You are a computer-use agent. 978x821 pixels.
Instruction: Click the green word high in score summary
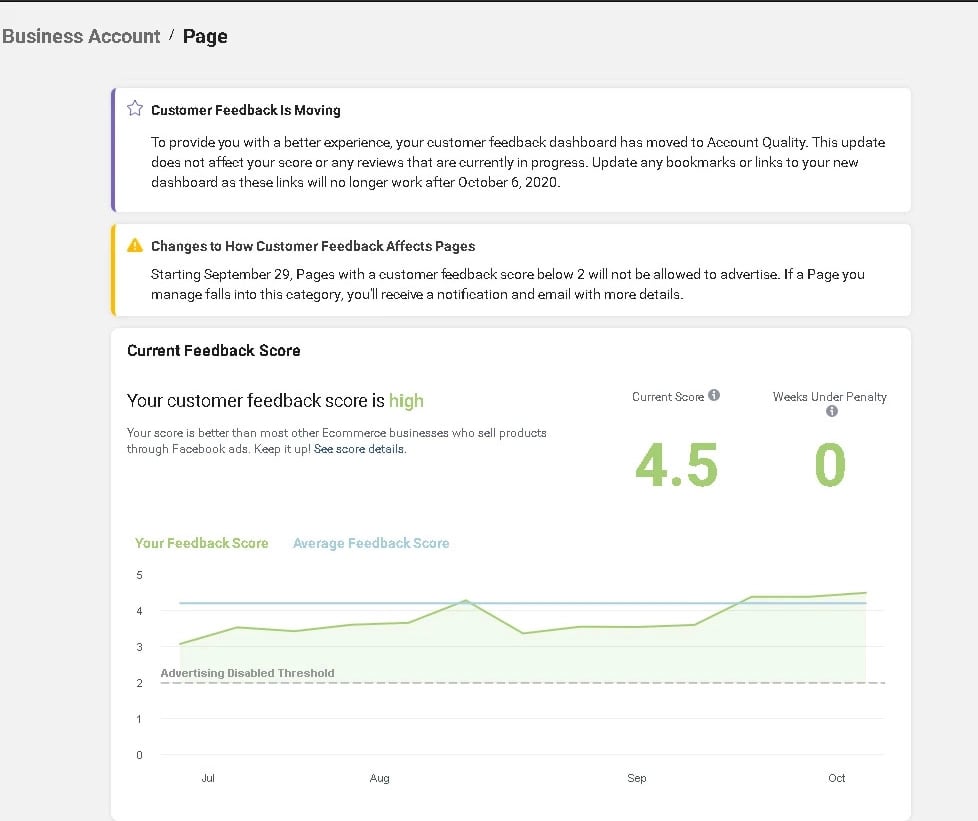pos(406,401)
